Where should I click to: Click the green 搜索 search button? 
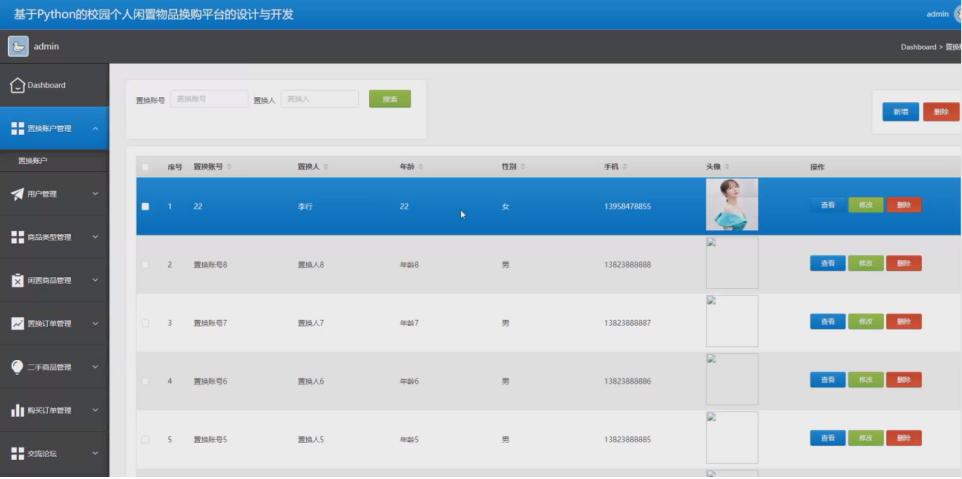[390, 99]
